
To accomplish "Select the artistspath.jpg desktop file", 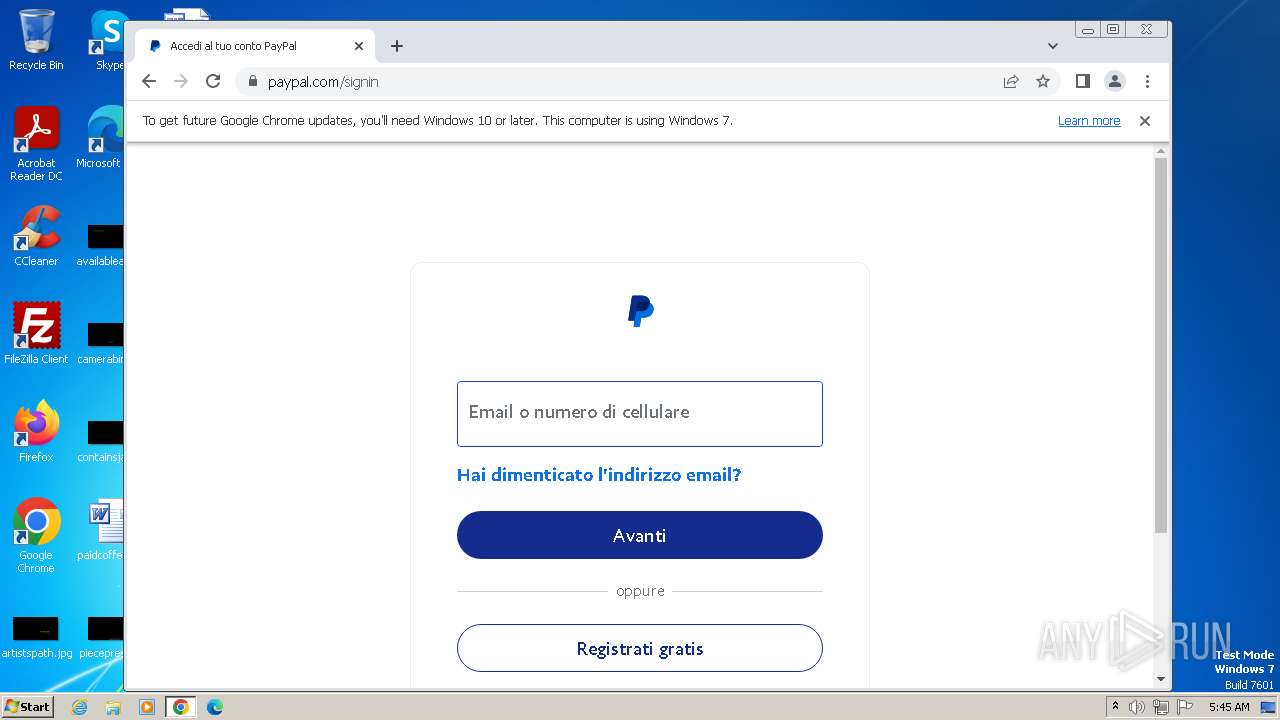I will coord(36,637).
